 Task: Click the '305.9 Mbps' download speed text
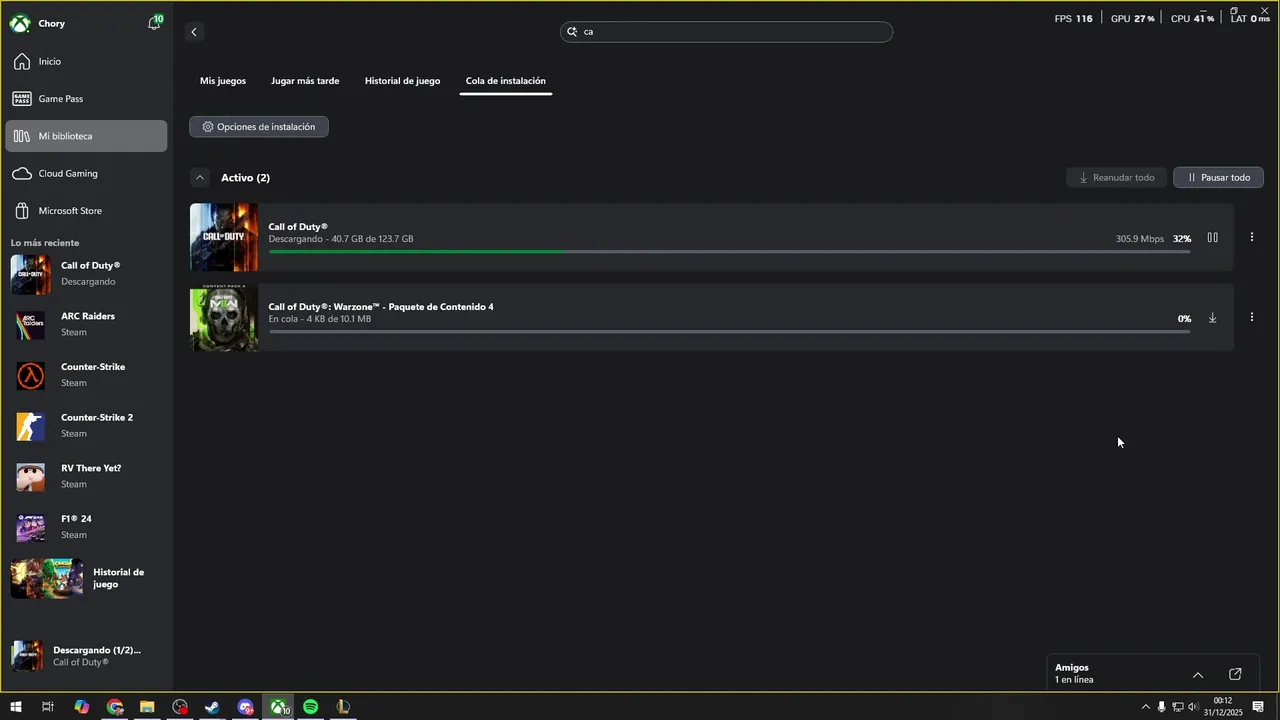[1140, 239]
